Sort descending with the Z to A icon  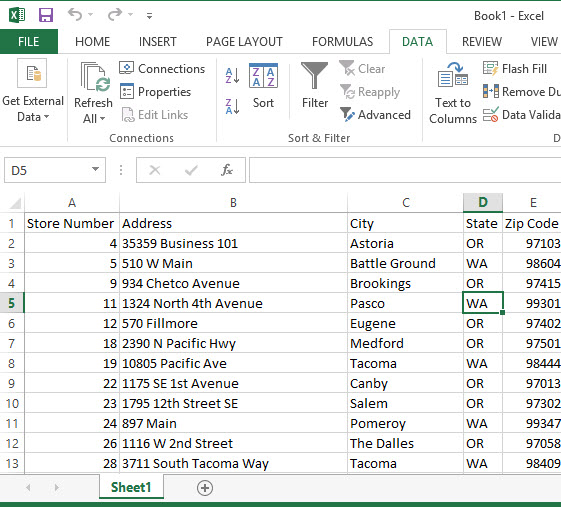coord(232,106)
